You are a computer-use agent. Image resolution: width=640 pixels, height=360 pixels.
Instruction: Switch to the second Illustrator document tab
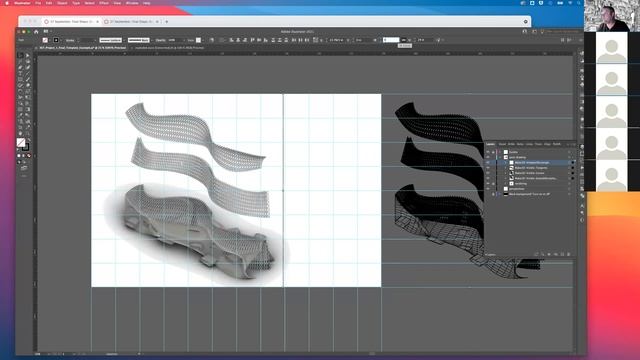[x=169, y=48]
